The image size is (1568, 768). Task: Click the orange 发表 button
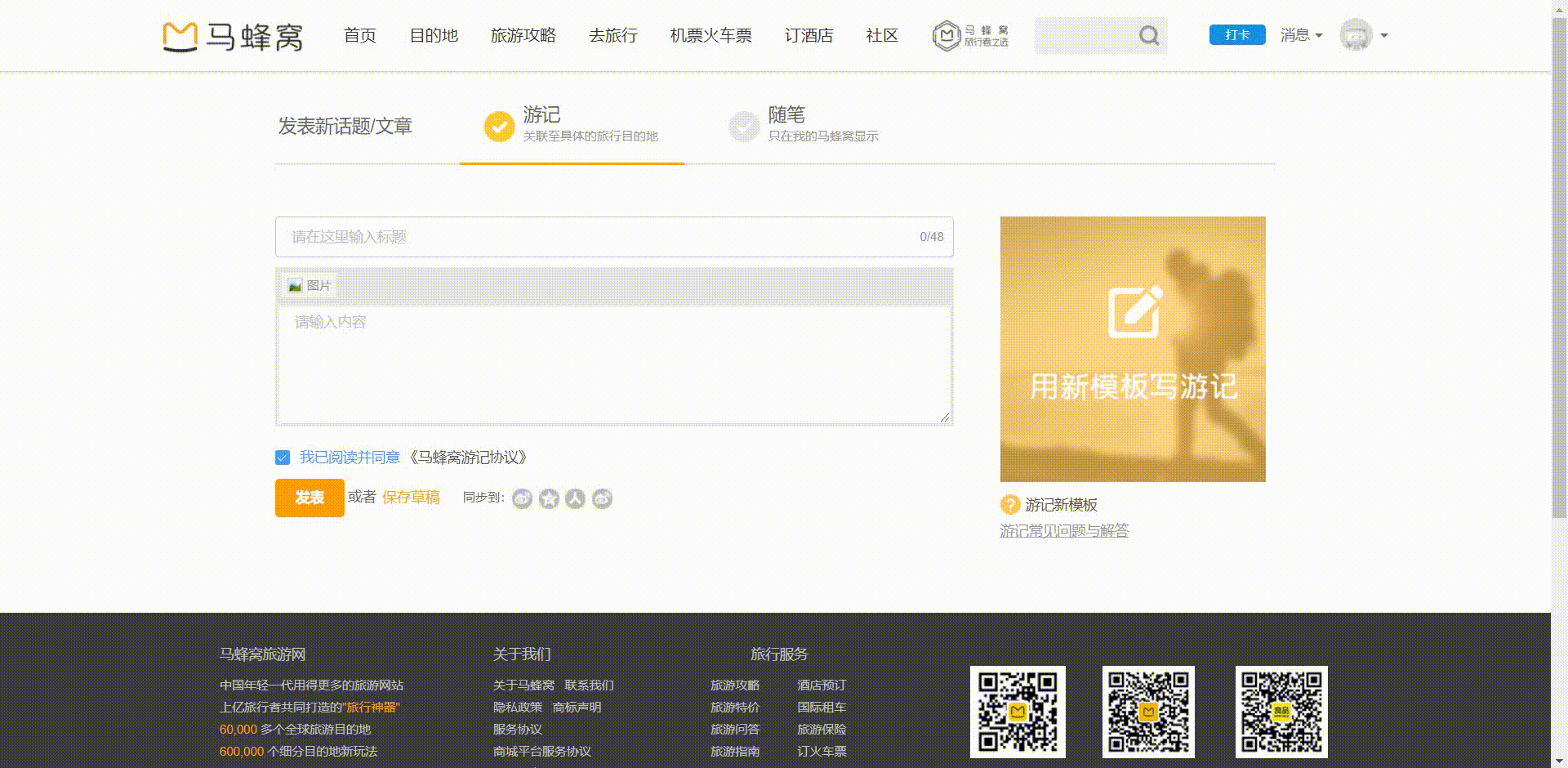coord(310,498)
